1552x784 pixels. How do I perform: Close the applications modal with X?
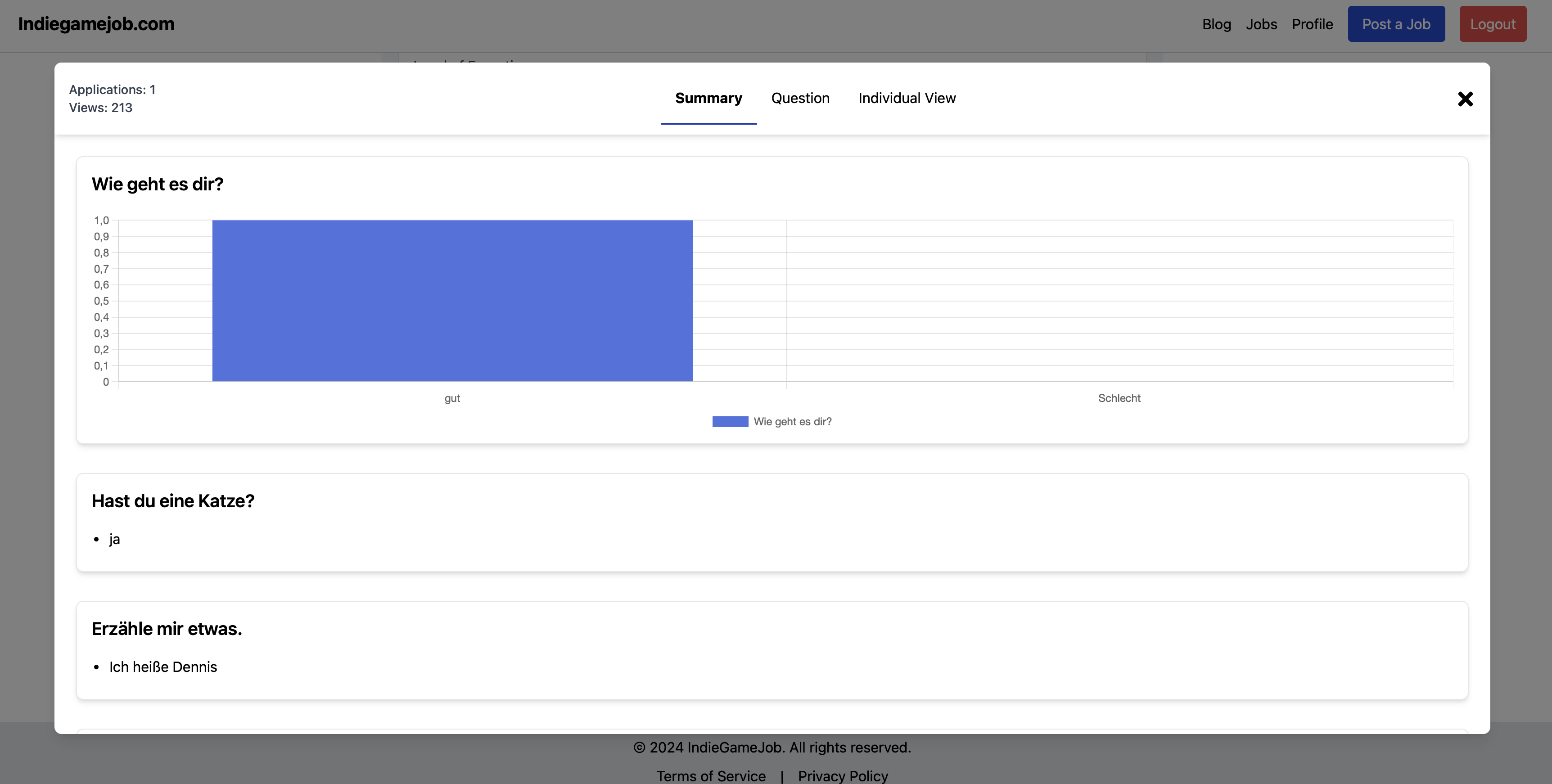click(1465, 99)
